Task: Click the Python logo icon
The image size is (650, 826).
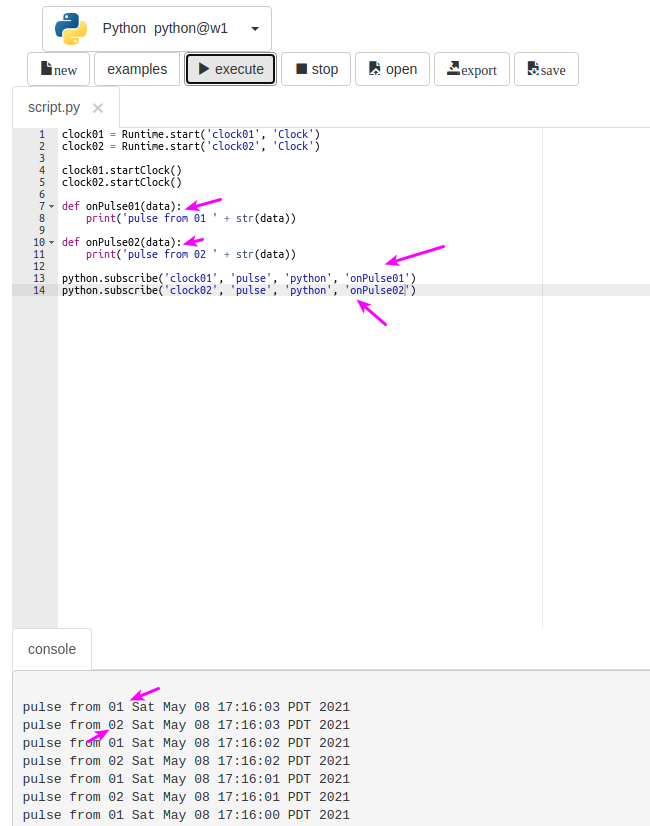Action: [71, 28]
